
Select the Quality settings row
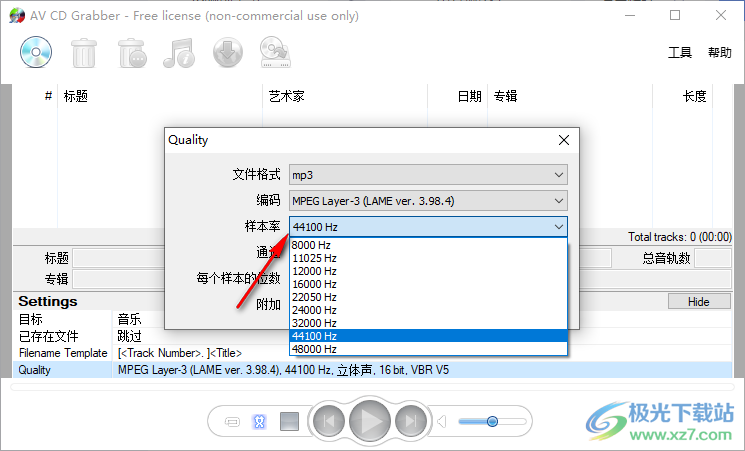coord(372,370)
